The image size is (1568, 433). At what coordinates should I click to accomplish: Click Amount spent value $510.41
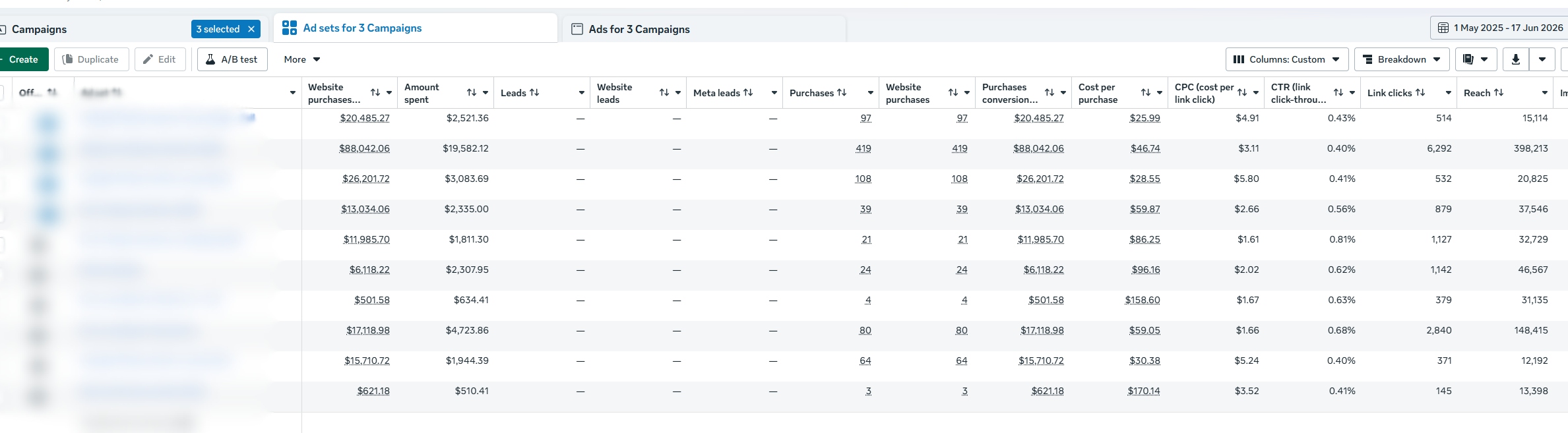pos(472,391)
